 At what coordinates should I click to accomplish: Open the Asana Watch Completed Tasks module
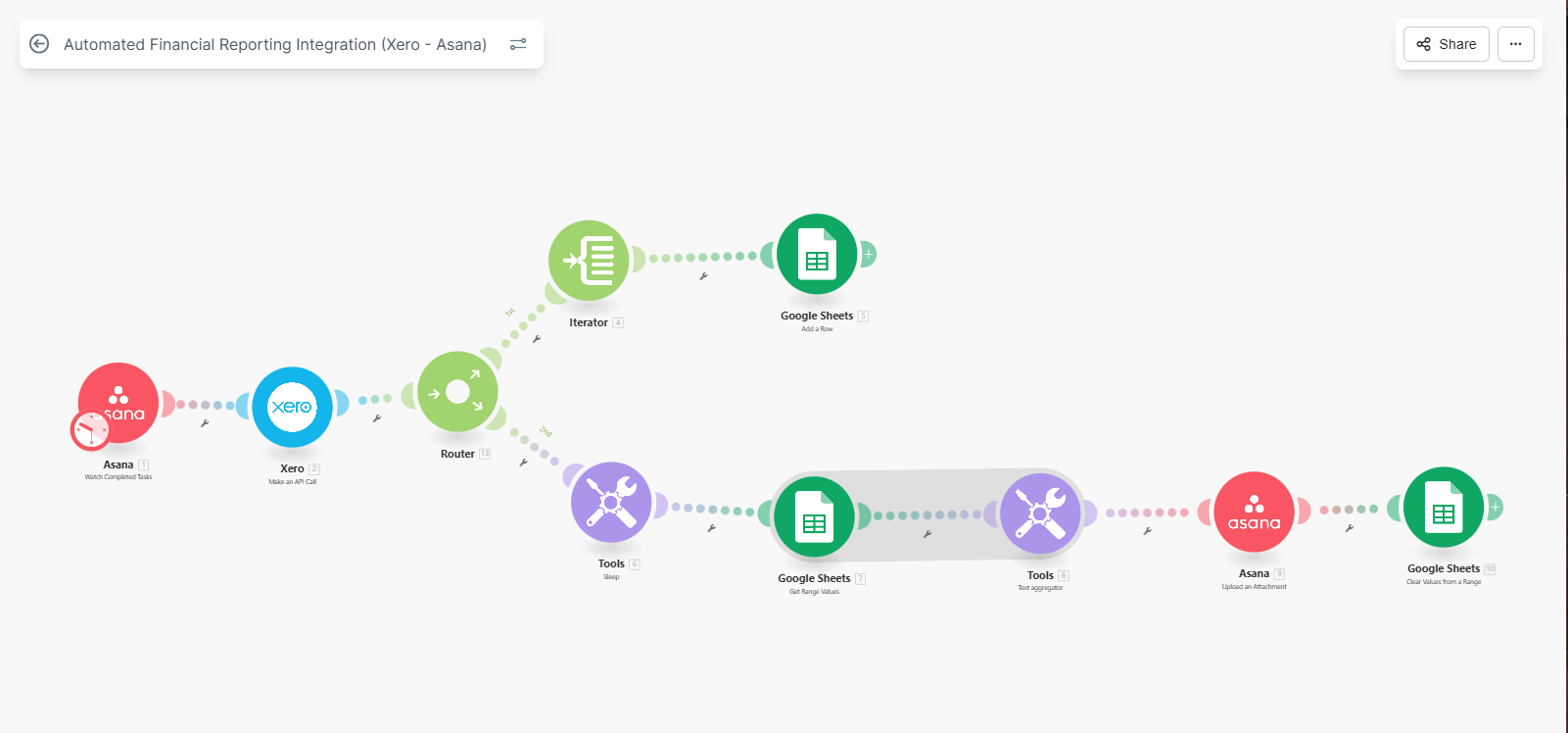pos(119,403)
